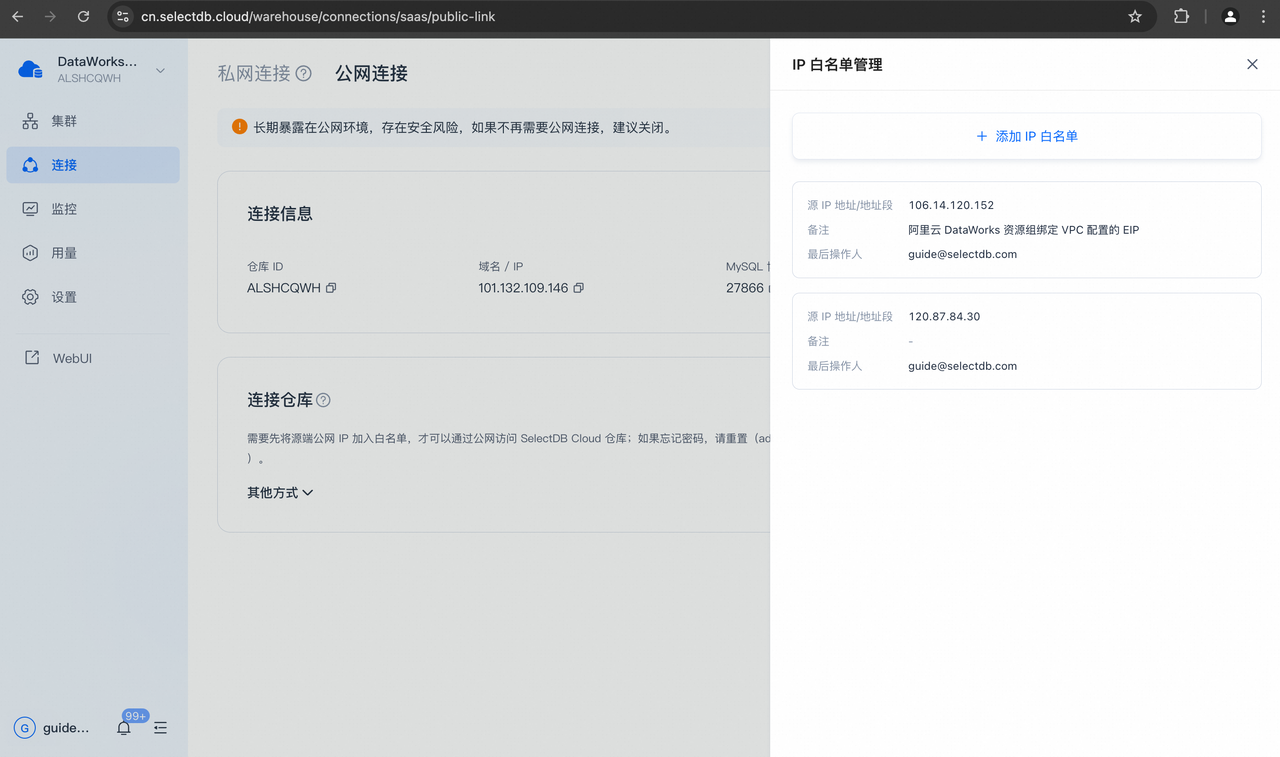
Task: Open the Chrome profile avatar icon
Action: click(x=1230, y=17)
